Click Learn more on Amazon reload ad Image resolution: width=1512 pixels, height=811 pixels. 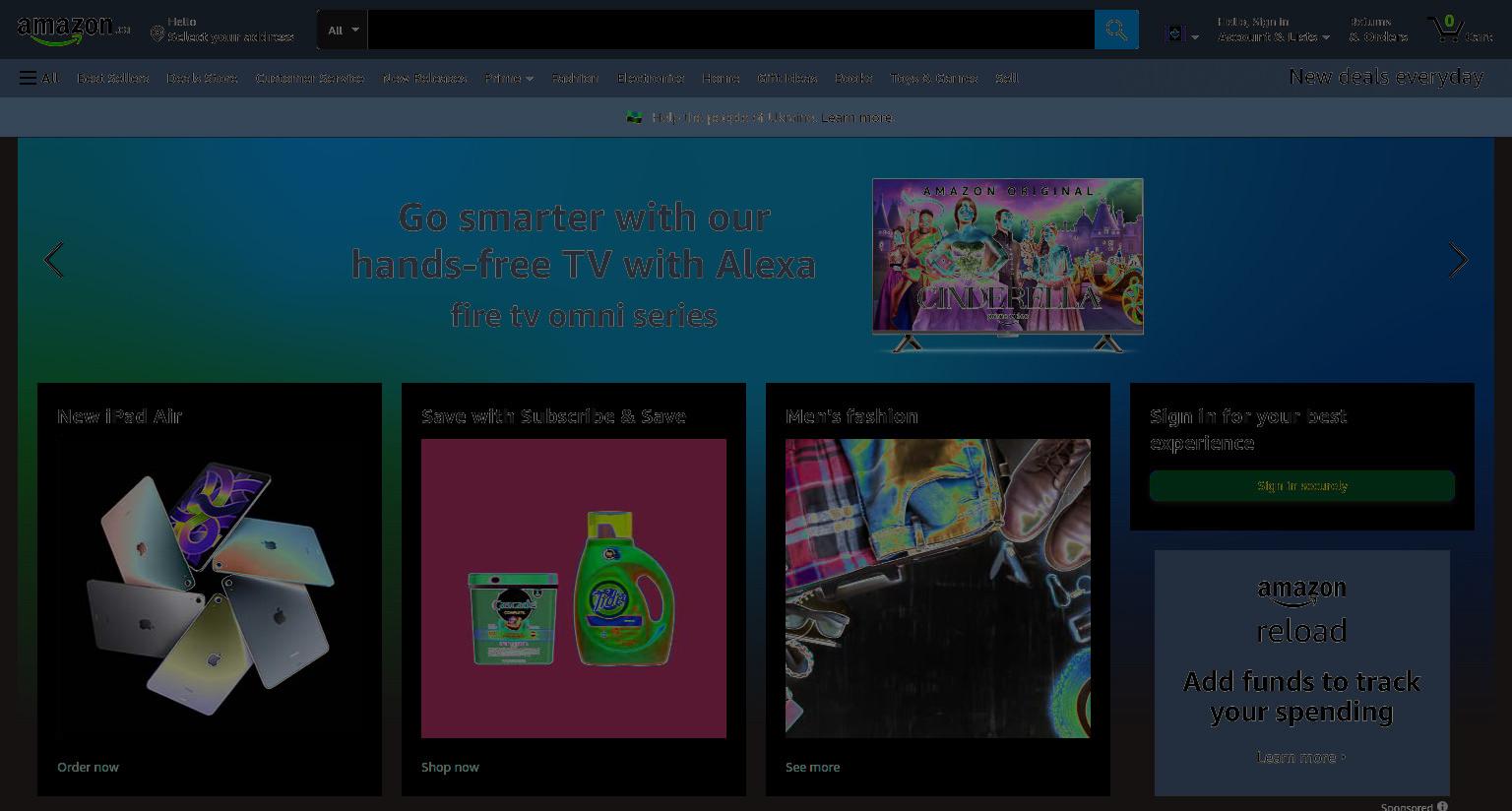pos(1300,757)
